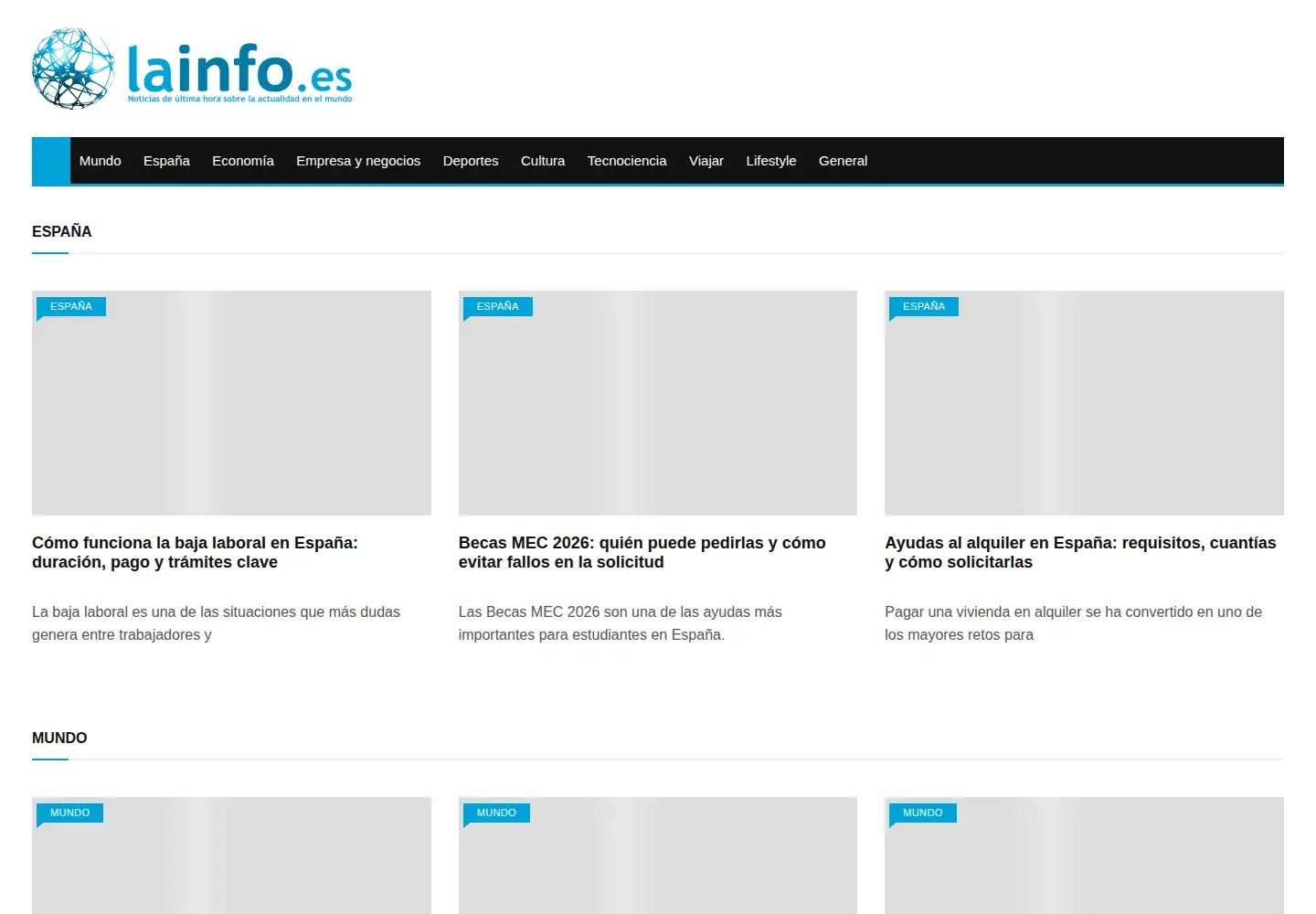The width and height of the screenshot is (1316, 914).
Task: Go to the Economía section
Action: point(243,161)
